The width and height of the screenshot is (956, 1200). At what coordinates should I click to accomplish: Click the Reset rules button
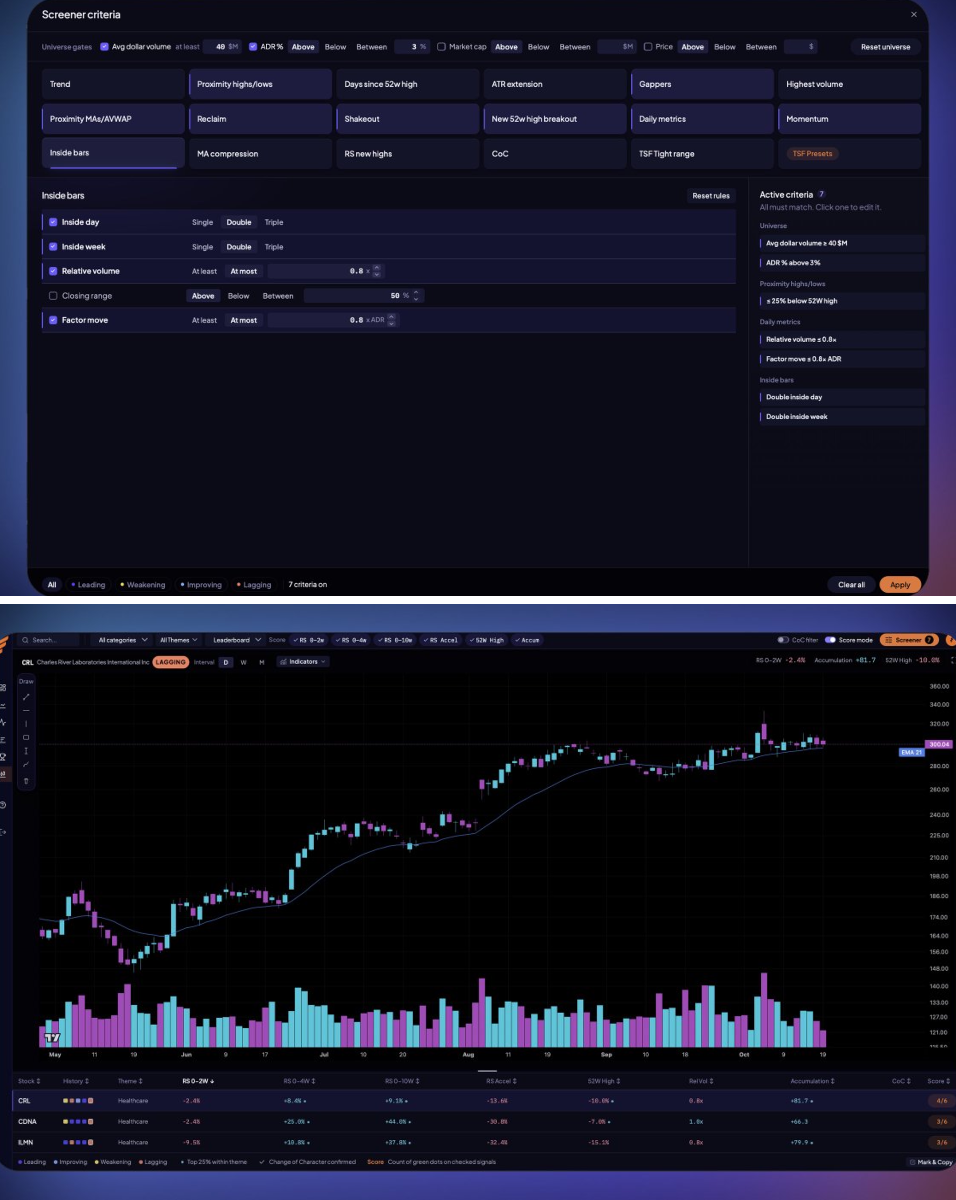coord(711,196)
